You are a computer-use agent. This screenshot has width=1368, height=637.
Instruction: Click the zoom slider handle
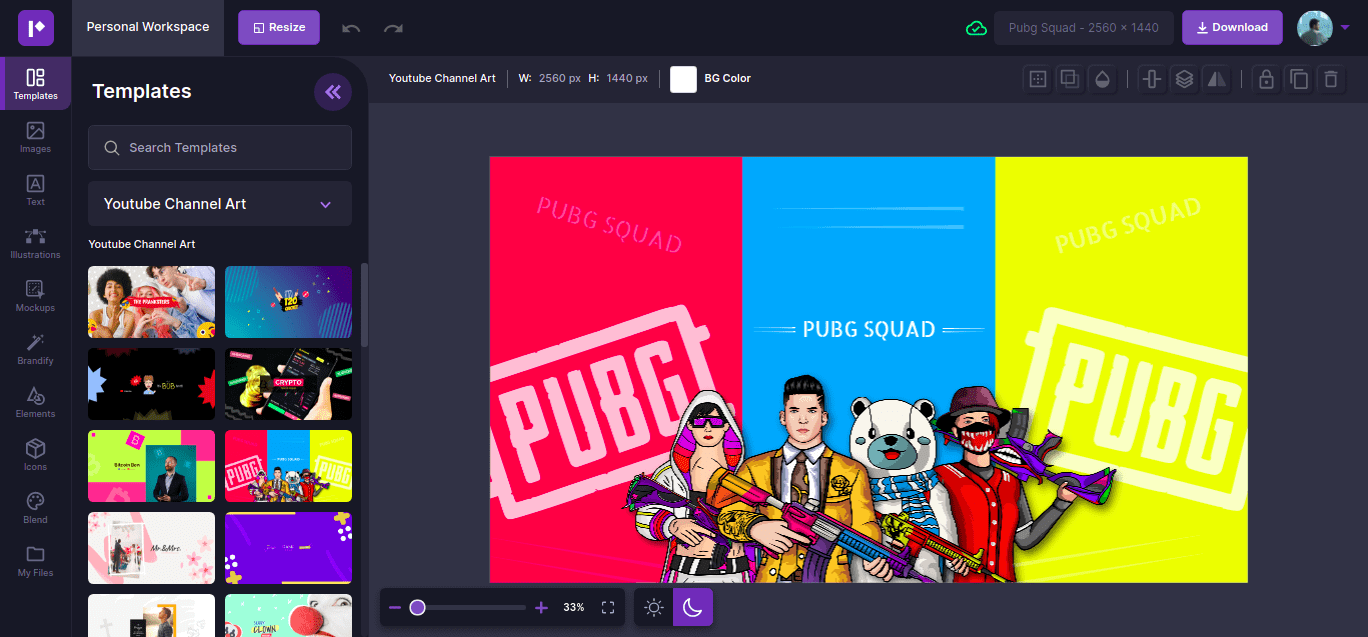click(418, 607)
